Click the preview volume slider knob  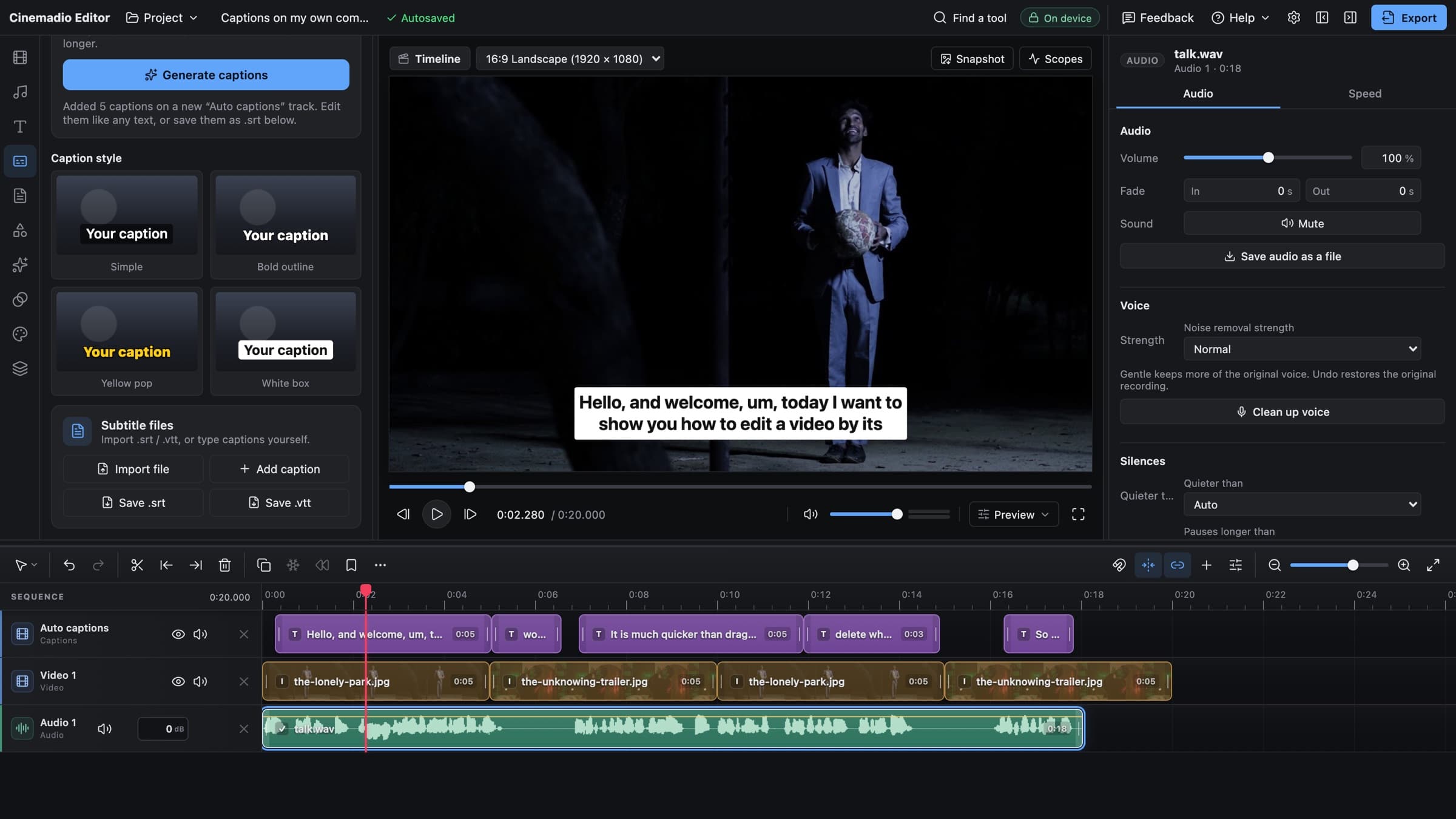[897, 514]
